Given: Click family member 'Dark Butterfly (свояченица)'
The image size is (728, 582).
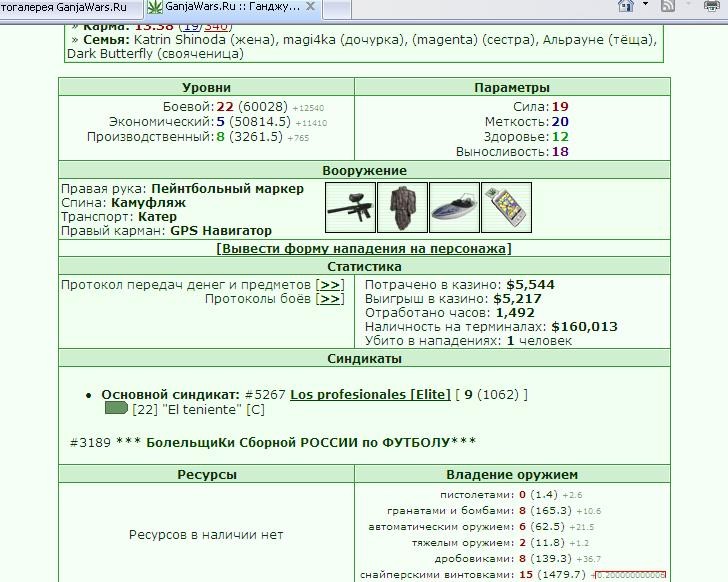Looking at the screenshot, I should (155, 53).
